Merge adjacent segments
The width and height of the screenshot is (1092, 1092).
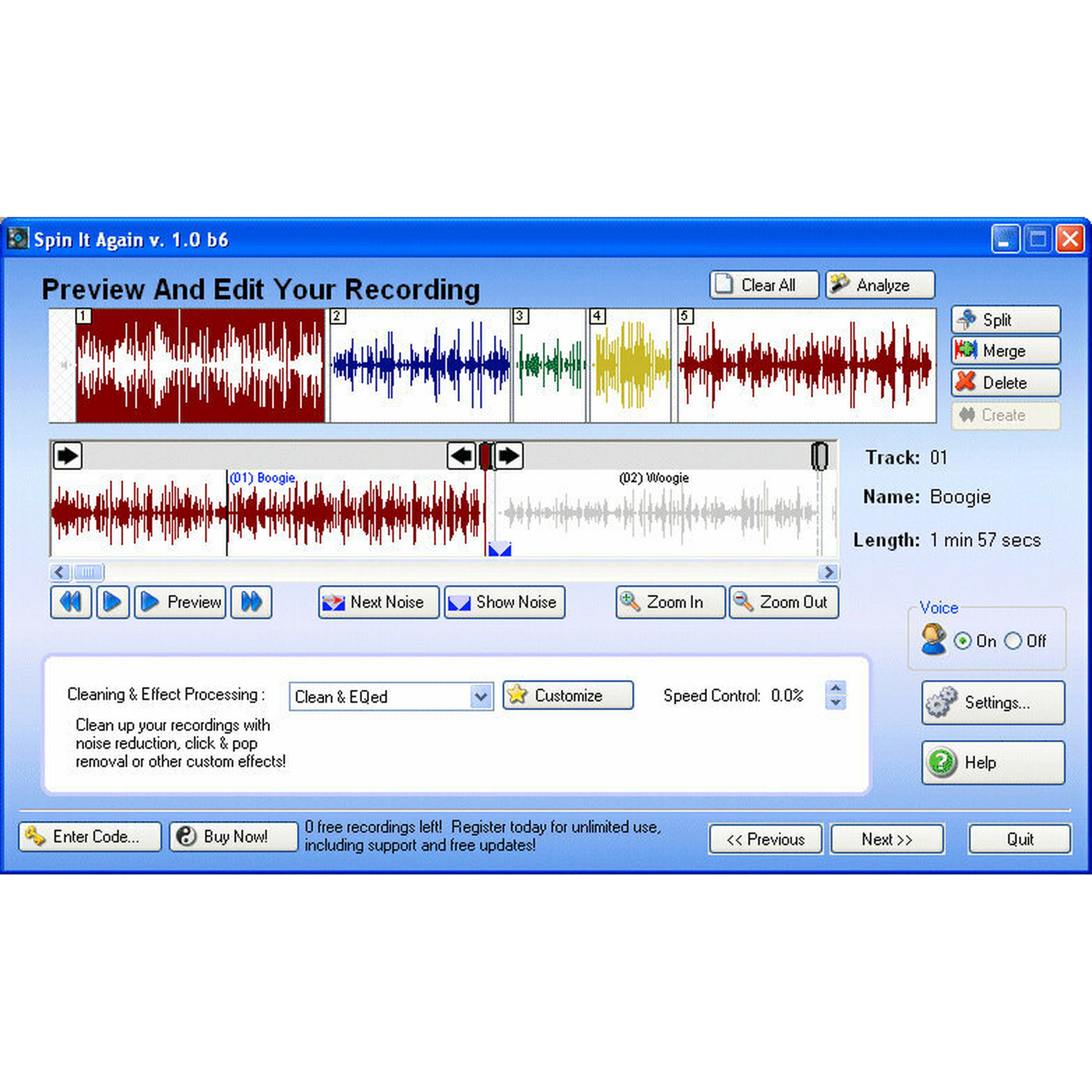click(1005, 351)
